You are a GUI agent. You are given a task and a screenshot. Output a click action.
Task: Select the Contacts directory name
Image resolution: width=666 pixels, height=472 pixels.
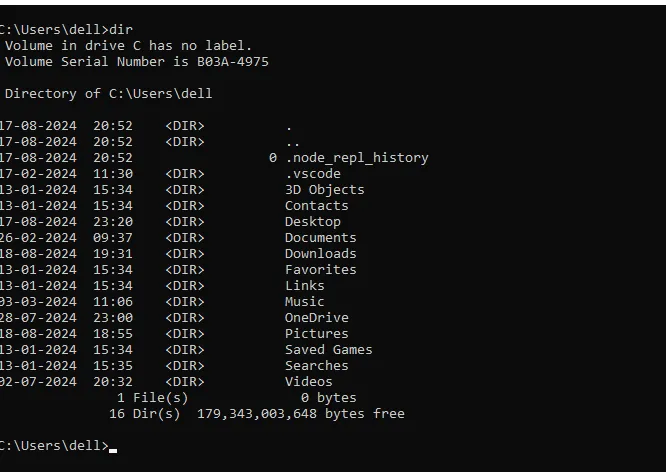coord(316,206)
